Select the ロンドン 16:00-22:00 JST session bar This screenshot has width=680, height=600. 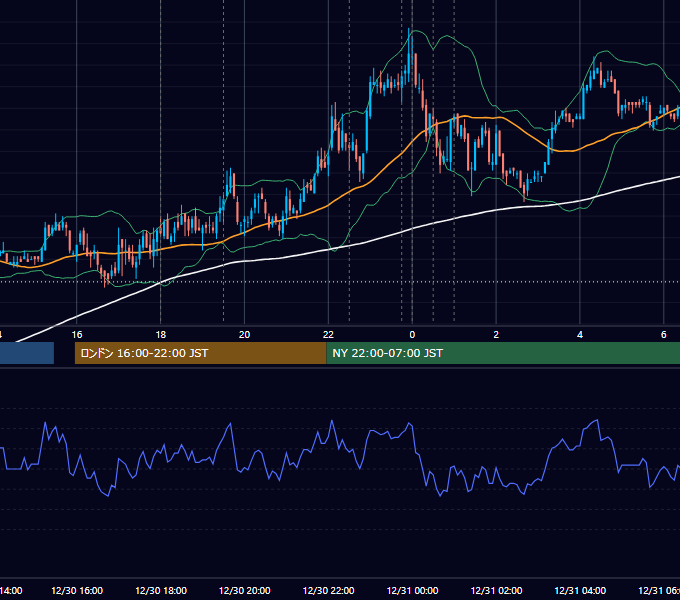tap(200, 353)
